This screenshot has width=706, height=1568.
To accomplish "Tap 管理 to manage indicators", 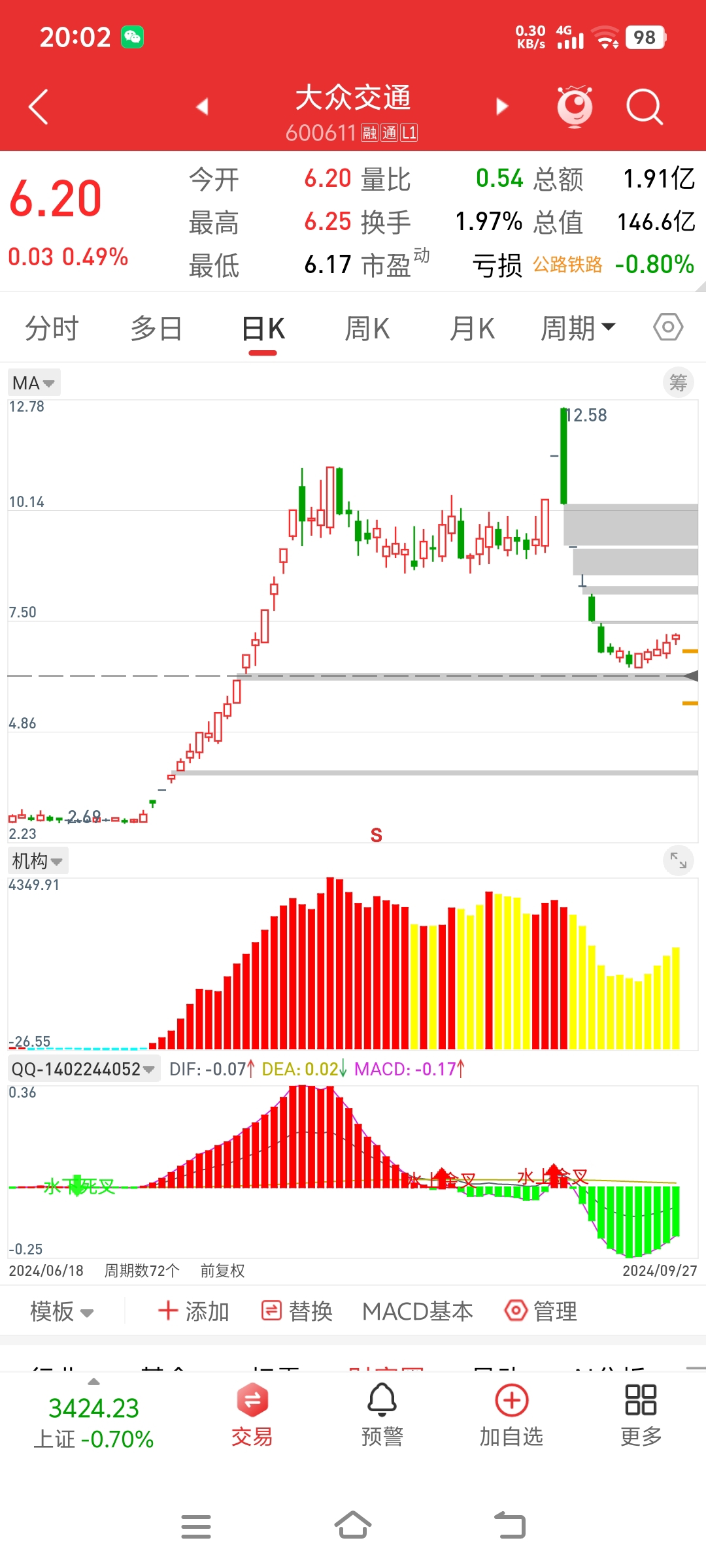I will (x=541, y=1311).
